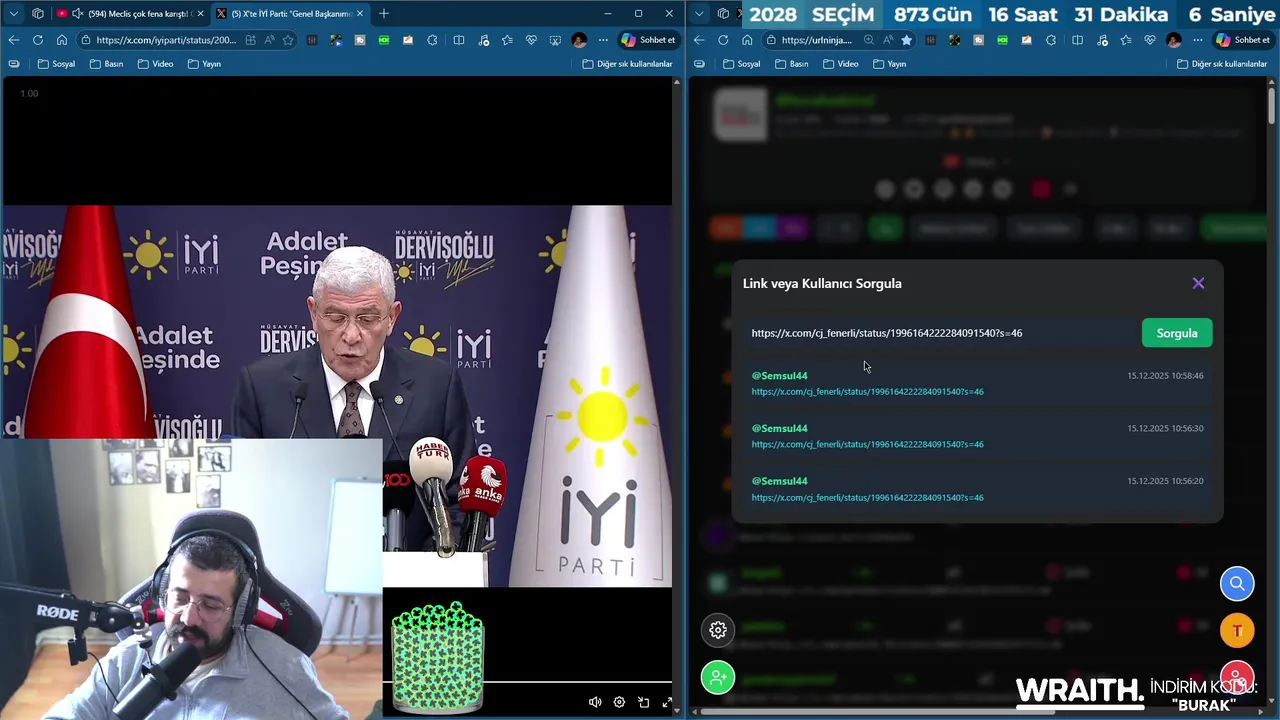Viewport: 1280px width, 720px height.
Task: Open Favorites list icon in left window
Action: click(507, 40)
